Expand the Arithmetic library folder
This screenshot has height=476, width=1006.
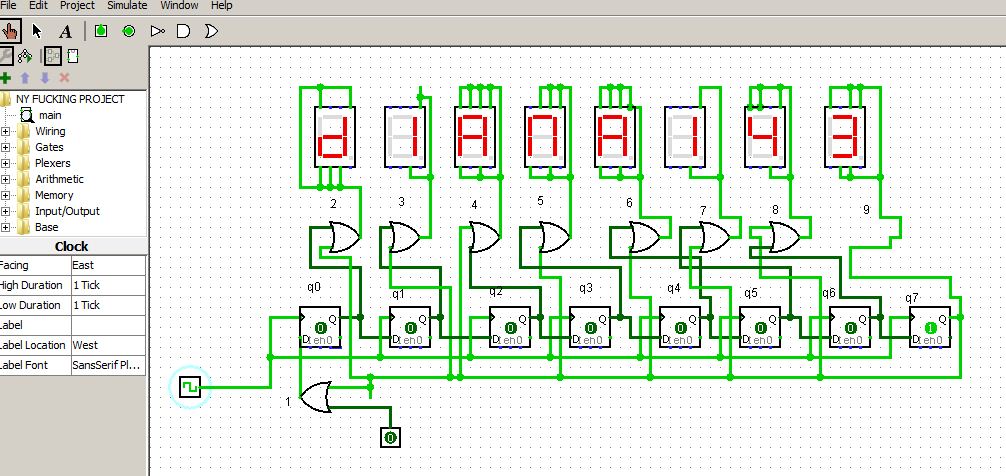pyautogui.click(x=5, y=179)
